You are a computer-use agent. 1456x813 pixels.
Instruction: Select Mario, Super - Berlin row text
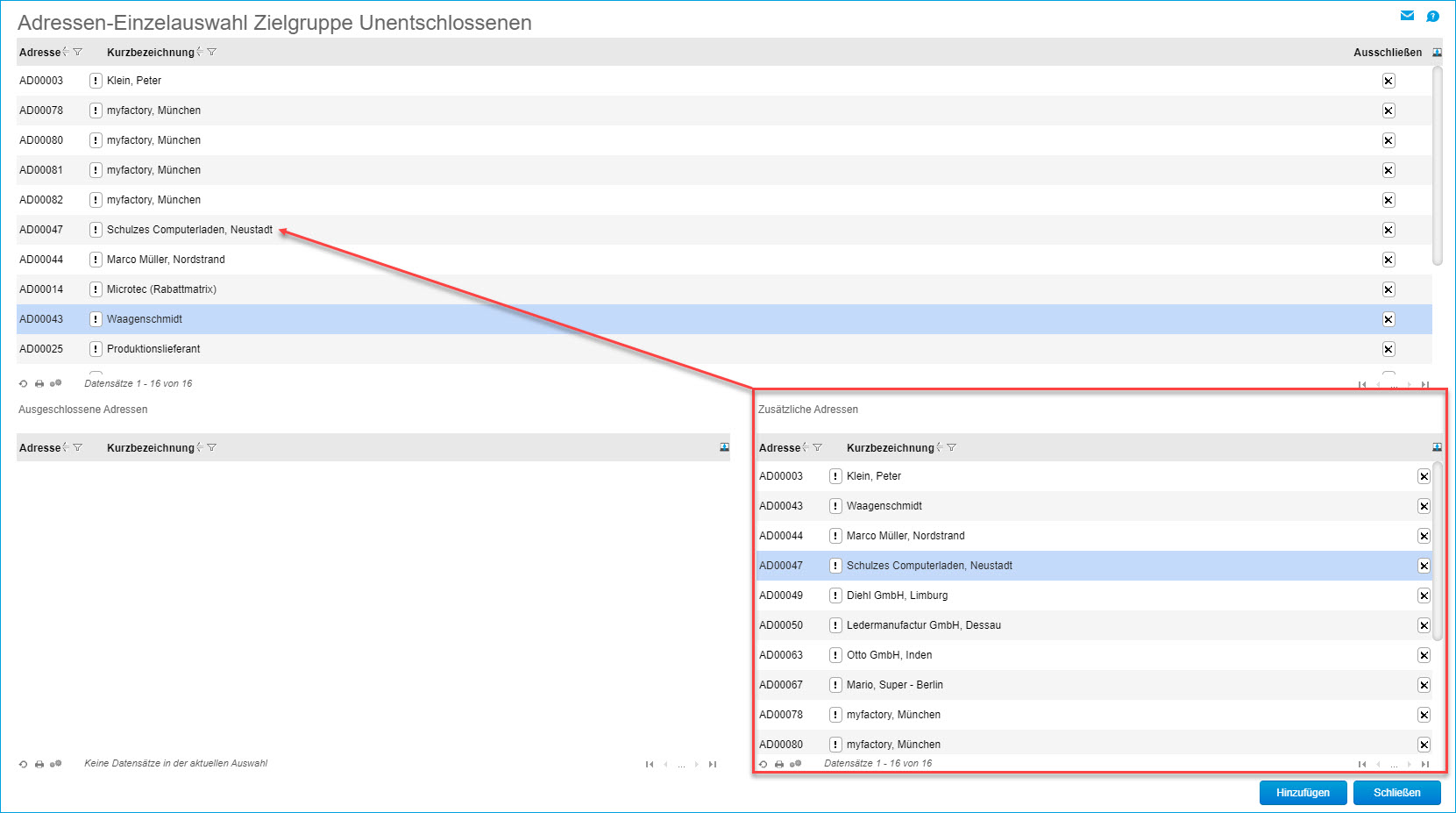point(895,685)
